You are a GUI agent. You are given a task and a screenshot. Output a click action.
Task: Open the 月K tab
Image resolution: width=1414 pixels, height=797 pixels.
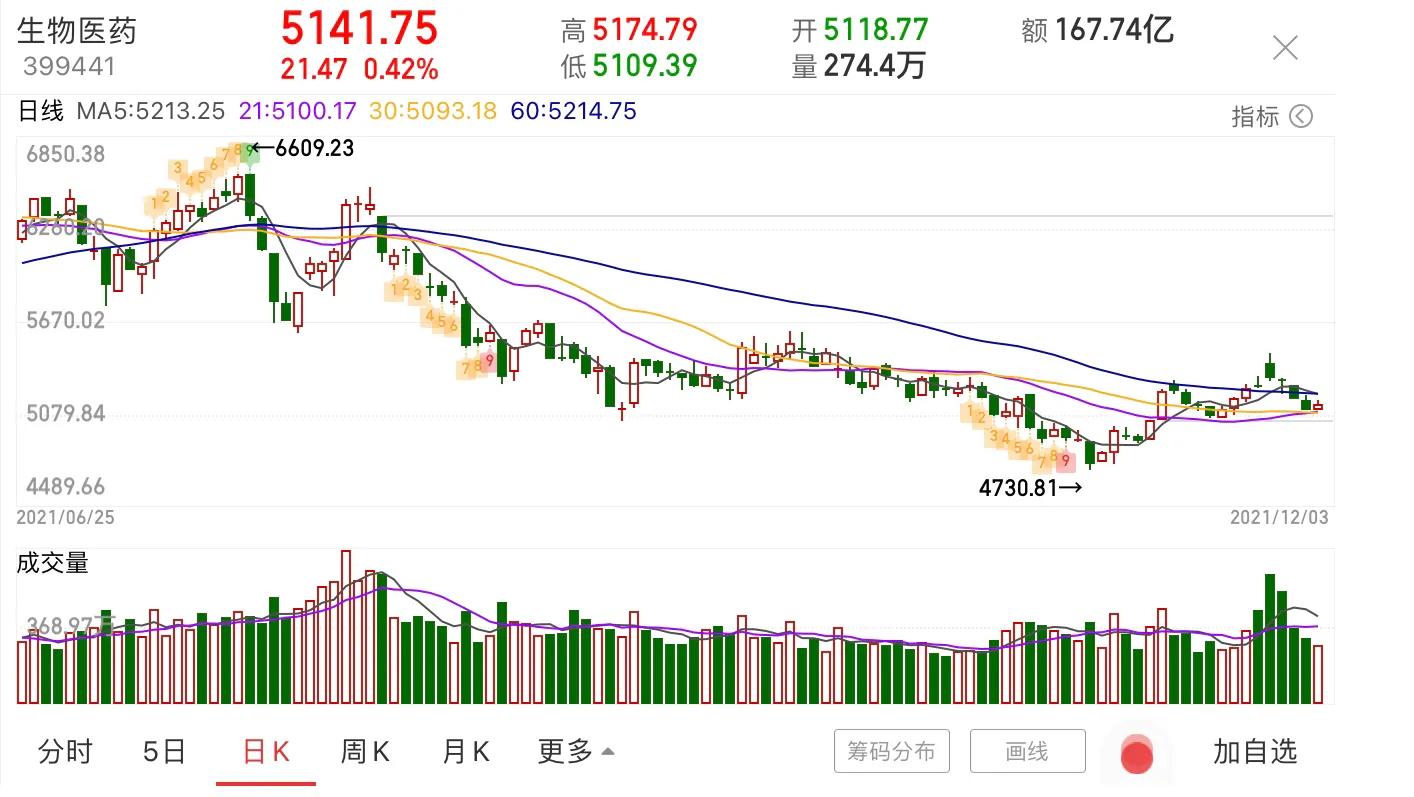pyautogui.click(x=465, y=752)
